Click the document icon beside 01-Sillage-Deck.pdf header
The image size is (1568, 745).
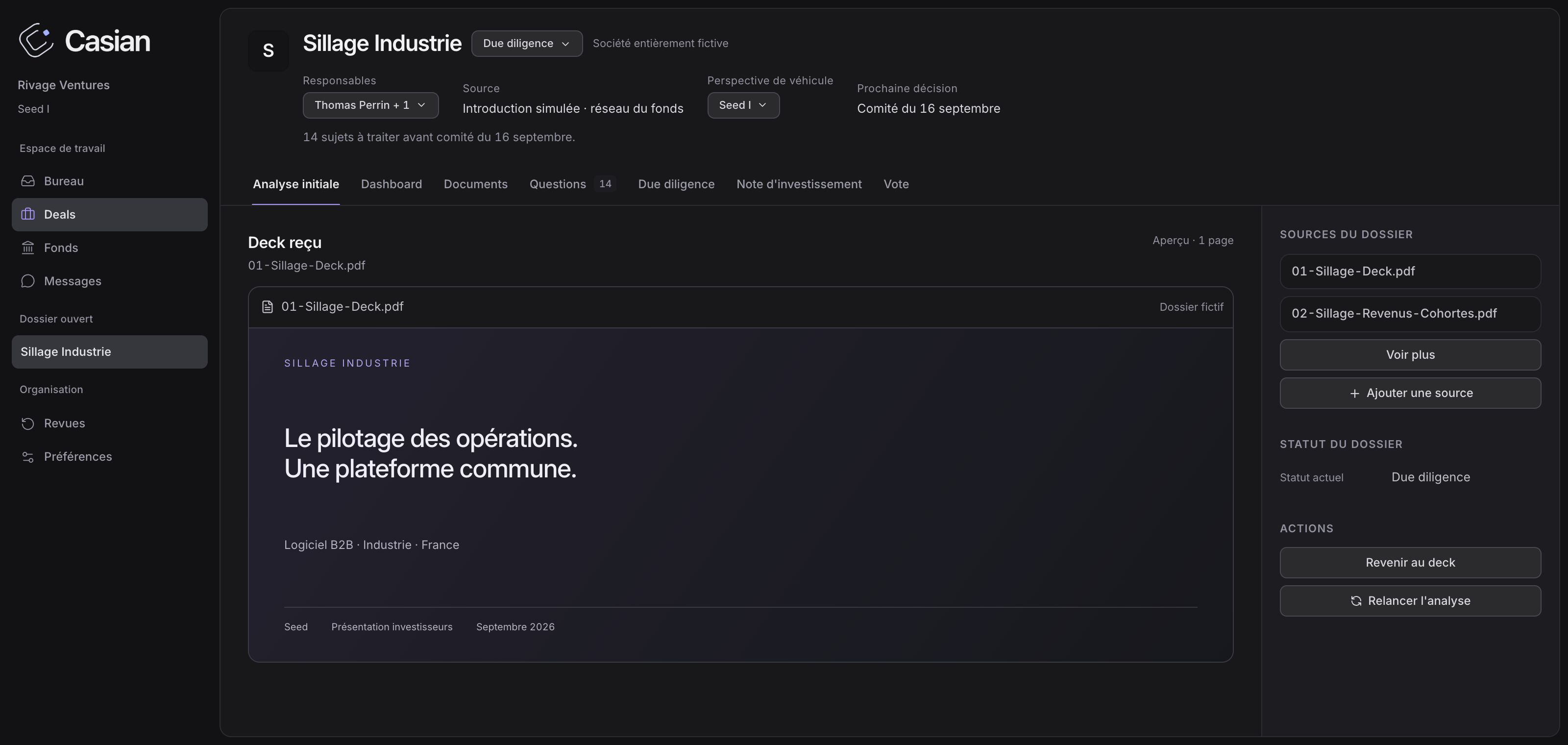click(x=267, y=307)
